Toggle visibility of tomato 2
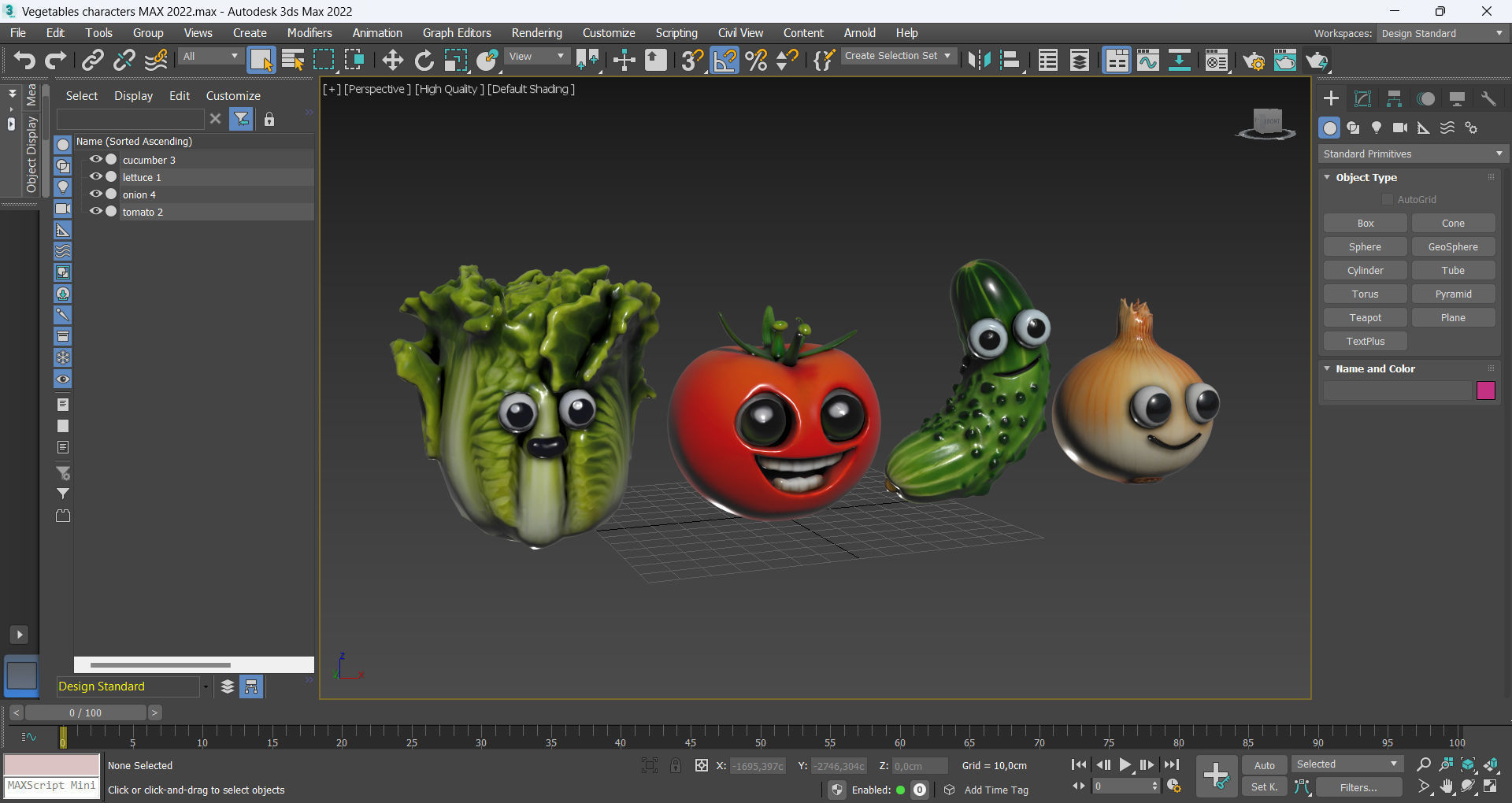Image resolution: width=1512 pixels, height=803 pixels. (x=96, y=211)
